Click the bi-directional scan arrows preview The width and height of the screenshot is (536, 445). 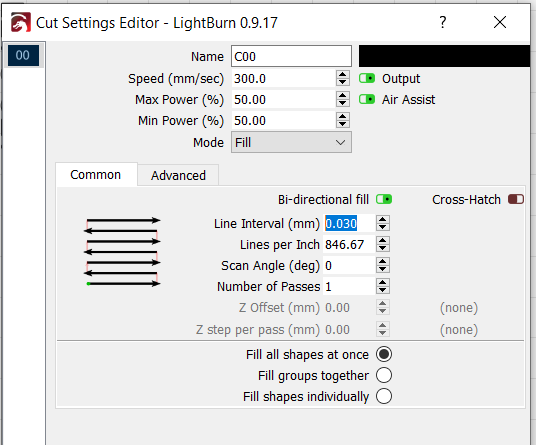tap(122, 252)
